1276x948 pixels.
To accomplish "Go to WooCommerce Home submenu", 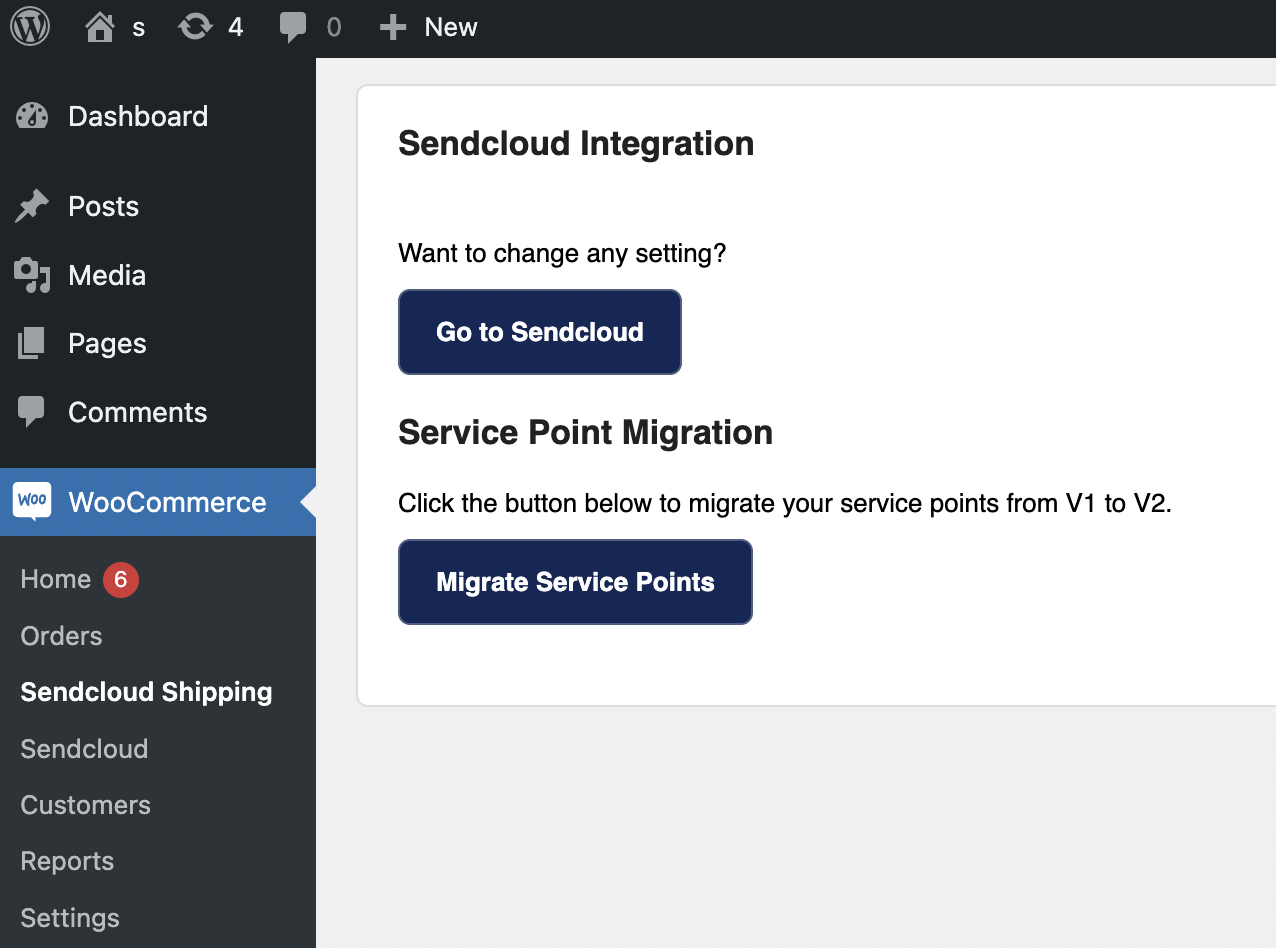I will pyautogui.click(x=56, y=579).
